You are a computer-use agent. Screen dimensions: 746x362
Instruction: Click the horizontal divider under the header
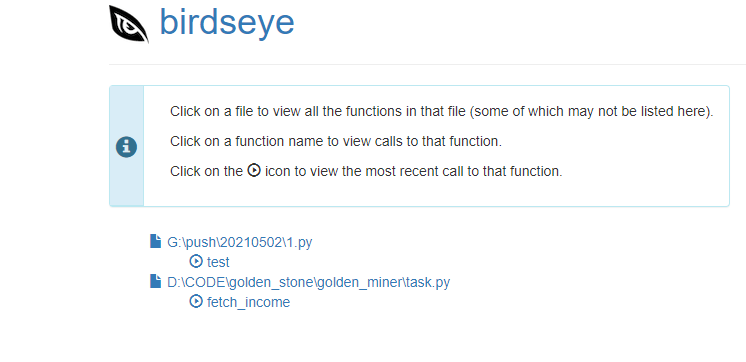[427, 64]
